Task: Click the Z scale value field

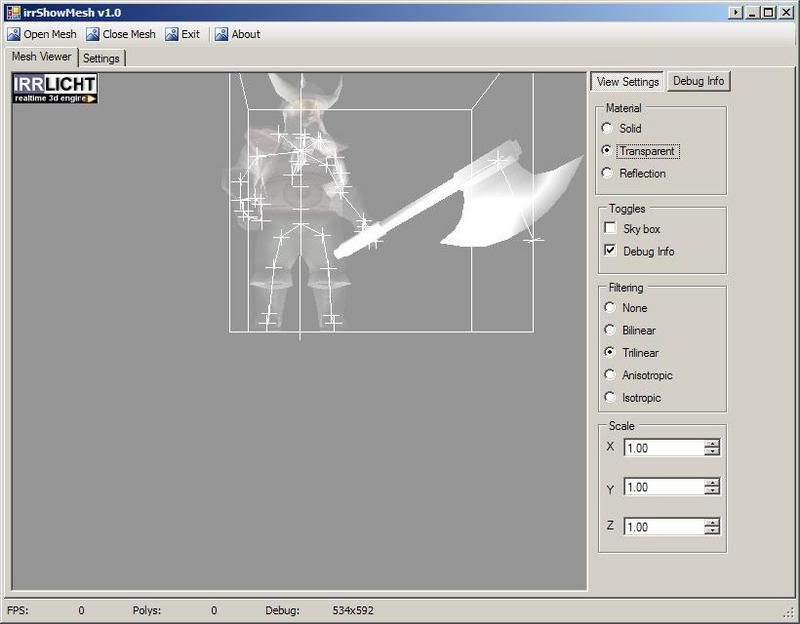Action: click(x=664, y=527)
